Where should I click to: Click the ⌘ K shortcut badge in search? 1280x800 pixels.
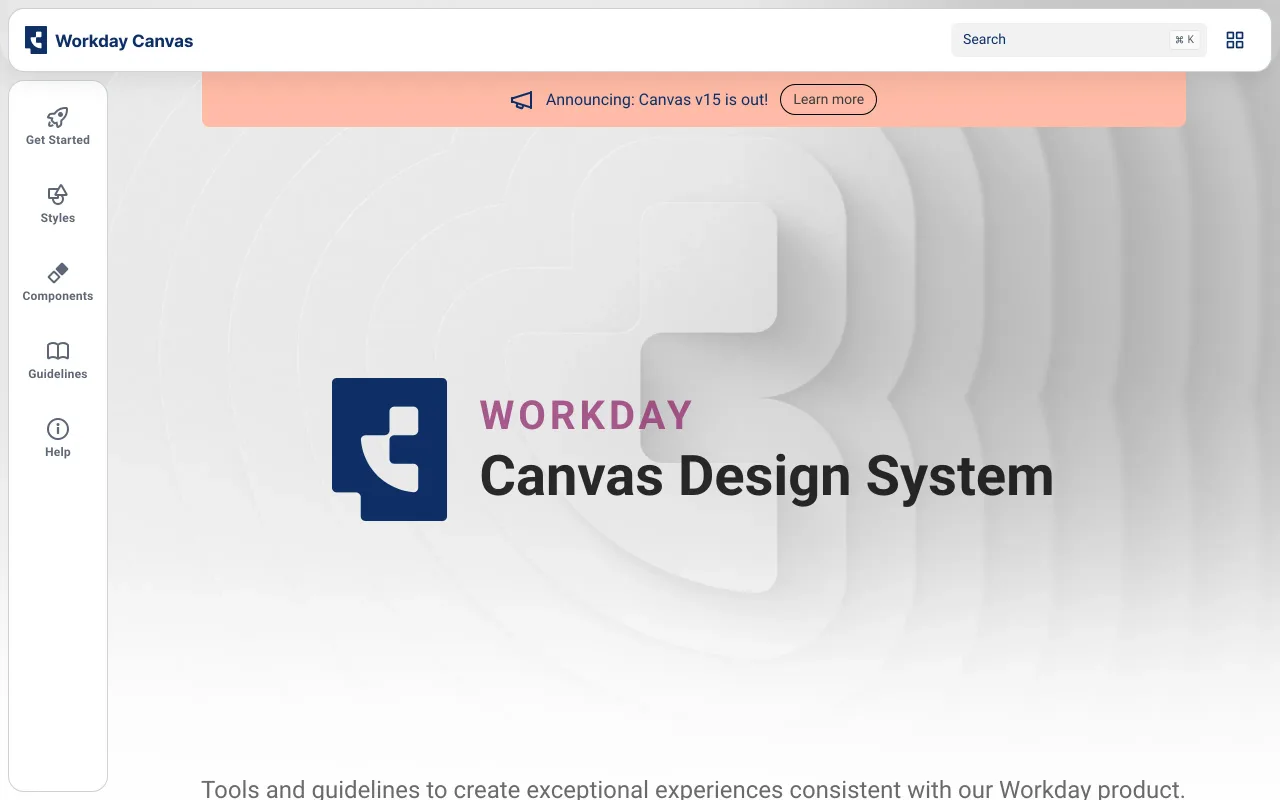point(1184,40)
